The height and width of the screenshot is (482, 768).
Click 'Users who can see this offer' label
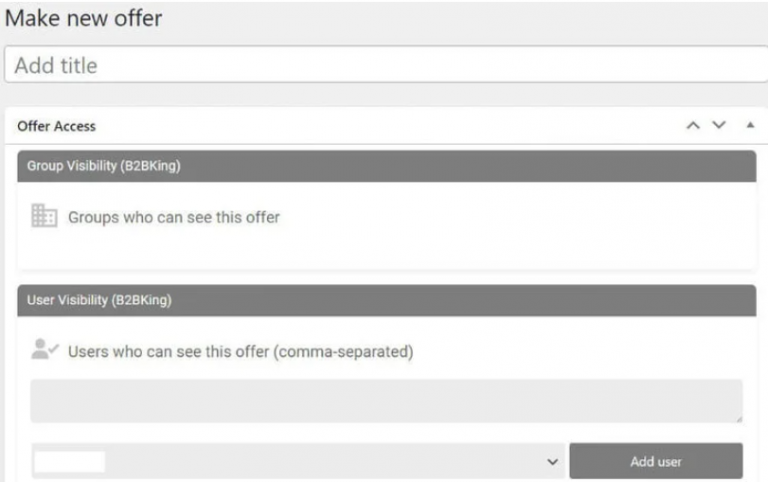pyautogui.click(x=240, y=351)
